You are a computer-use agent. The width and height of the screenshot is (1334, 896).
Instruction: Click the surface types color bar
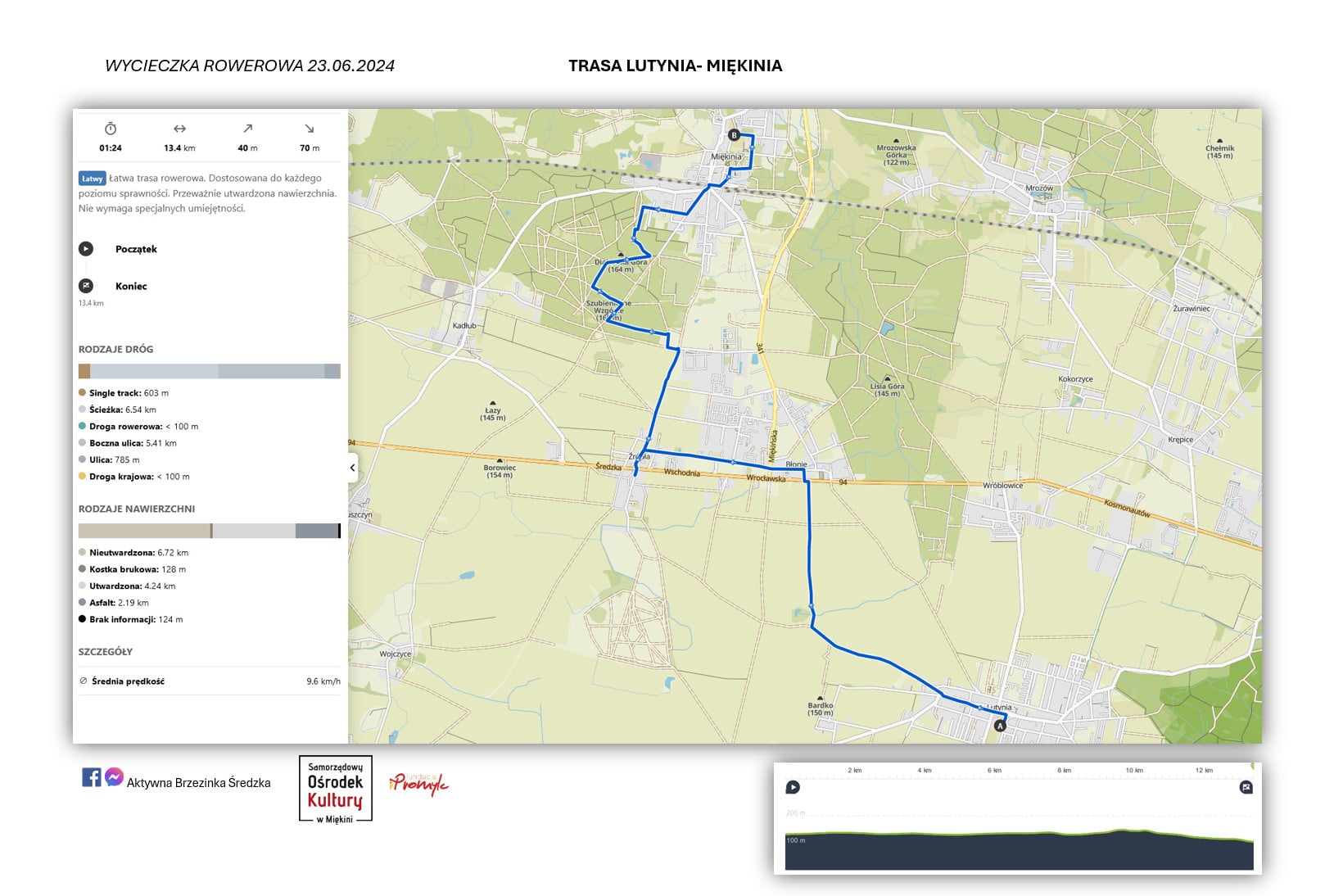[x=209, y=531]
